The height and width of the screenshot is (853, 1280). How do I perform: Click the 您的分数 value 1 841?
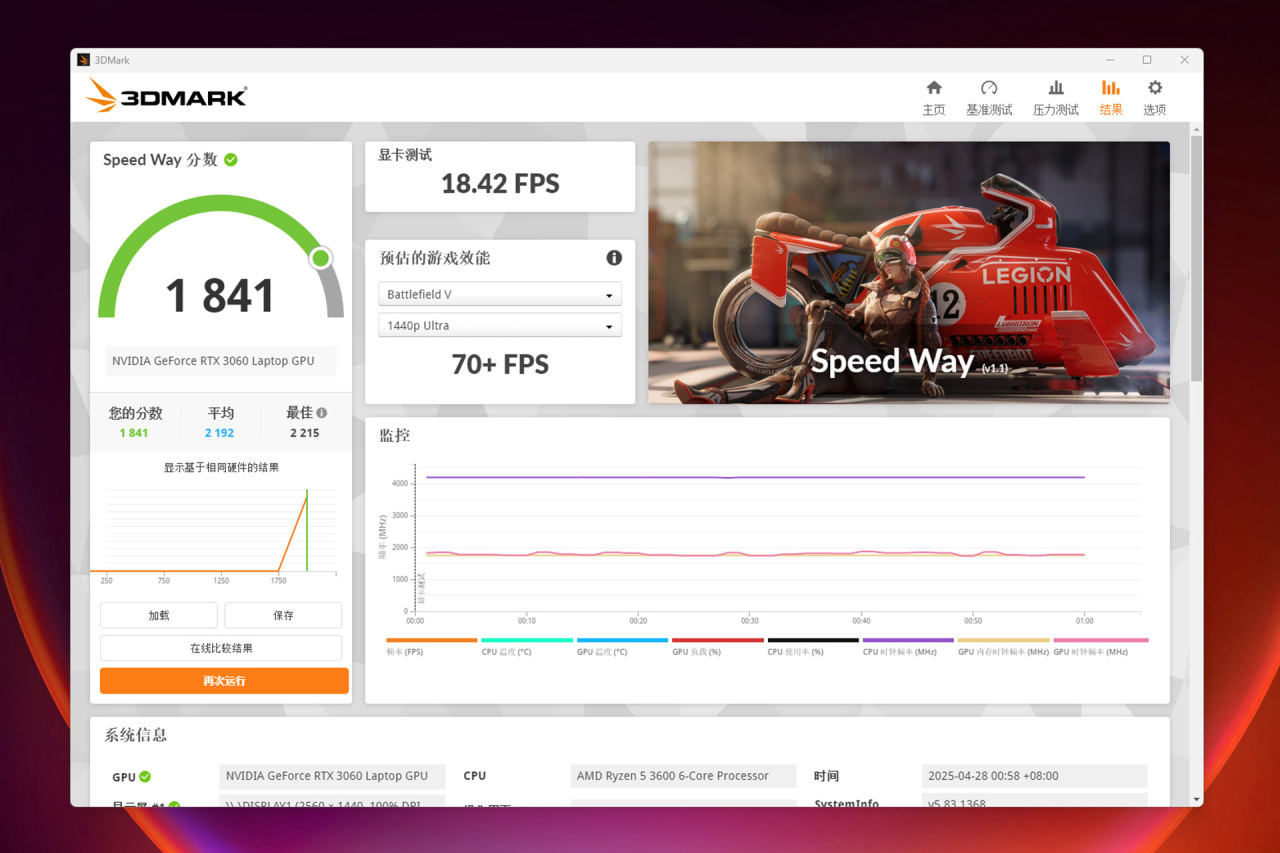tap(134, 433)
